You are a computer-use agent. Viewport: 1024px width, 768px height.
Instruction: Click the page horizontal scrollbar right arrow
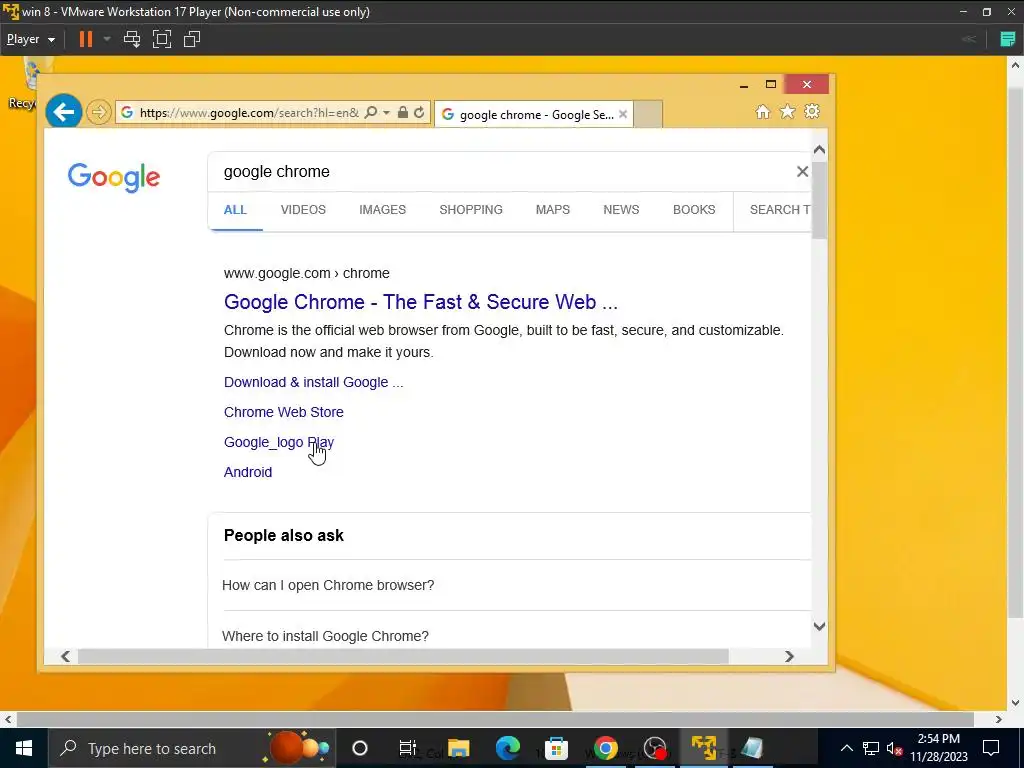pos(789,656)
